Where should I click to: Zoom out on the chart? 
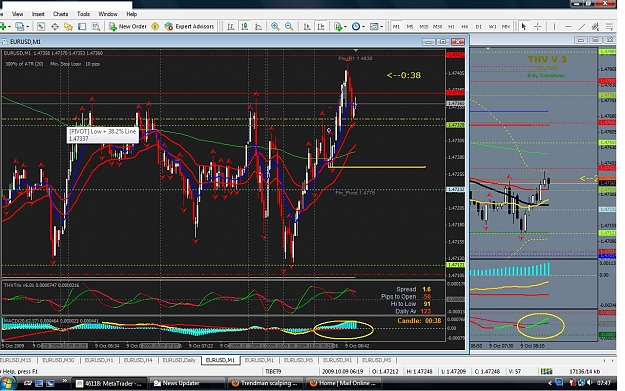pos(289,27)
